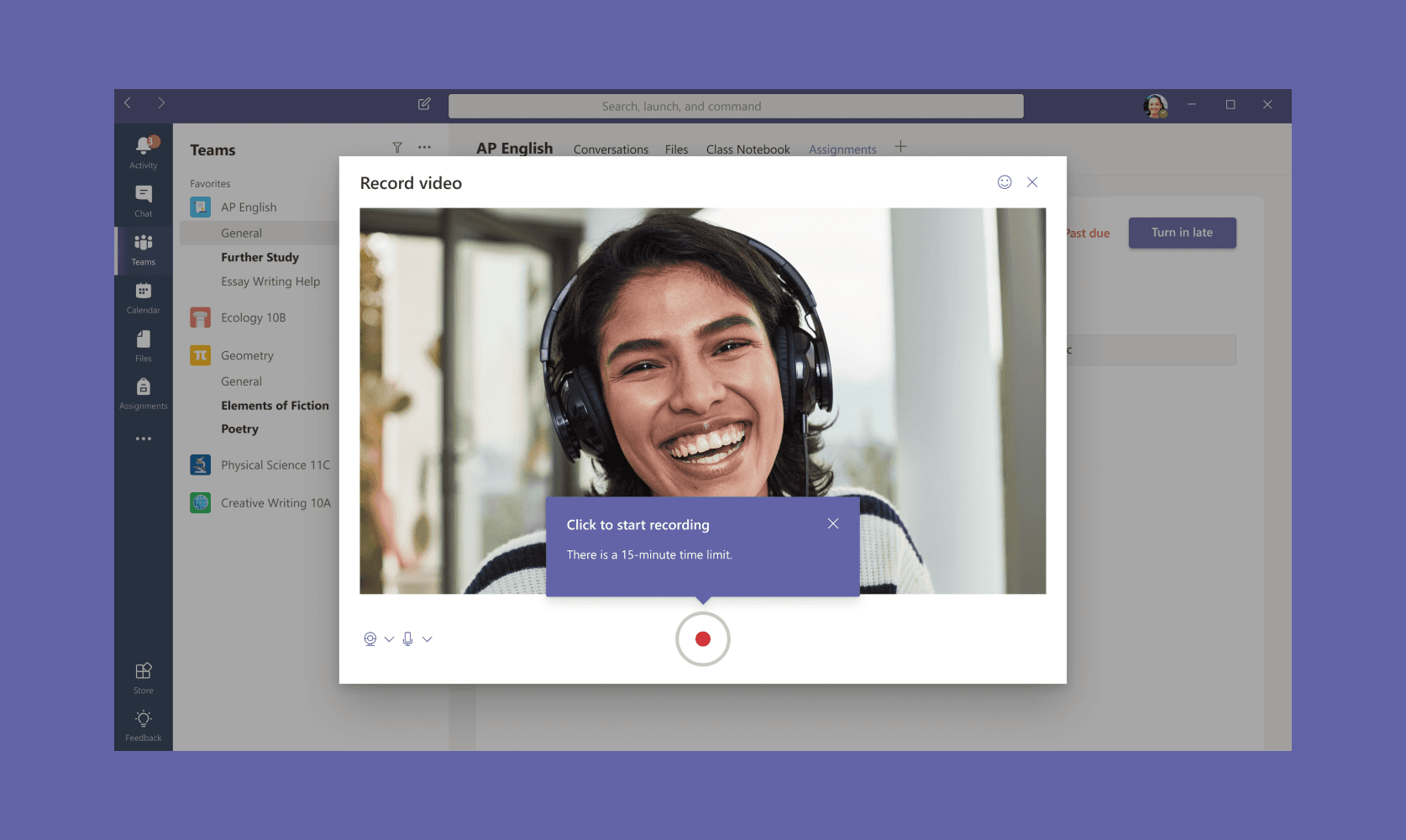The height and width of the screenshot is (840, 1406).
Task: Start recording with the red record button
Action: (x=703, y=639)
